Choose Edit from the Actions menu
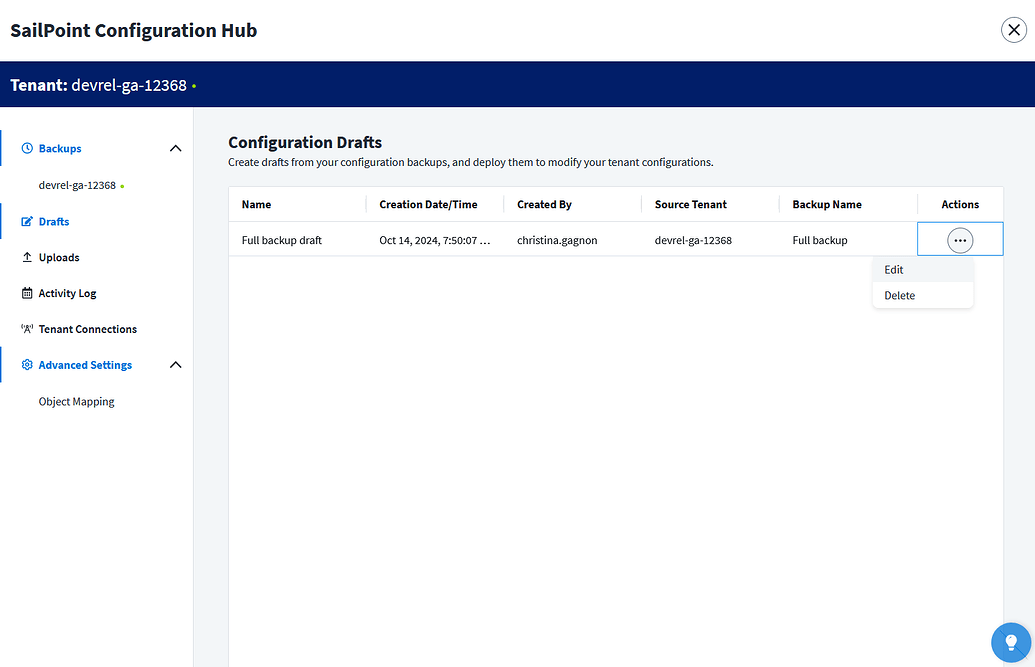 [893, 269]
